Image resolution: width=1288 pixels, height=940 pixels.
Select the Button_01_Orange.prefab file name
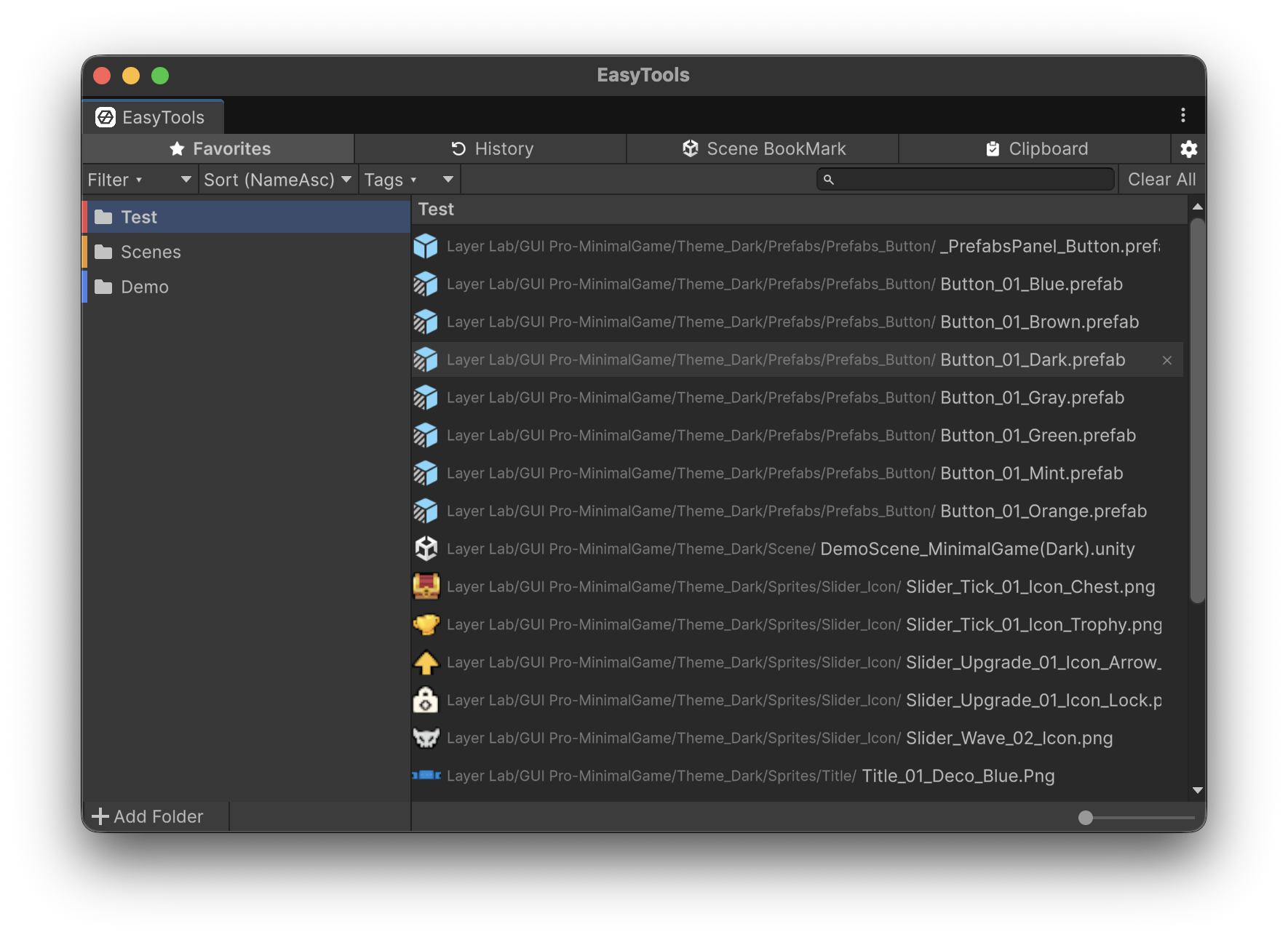click(x=1043, y=511)
